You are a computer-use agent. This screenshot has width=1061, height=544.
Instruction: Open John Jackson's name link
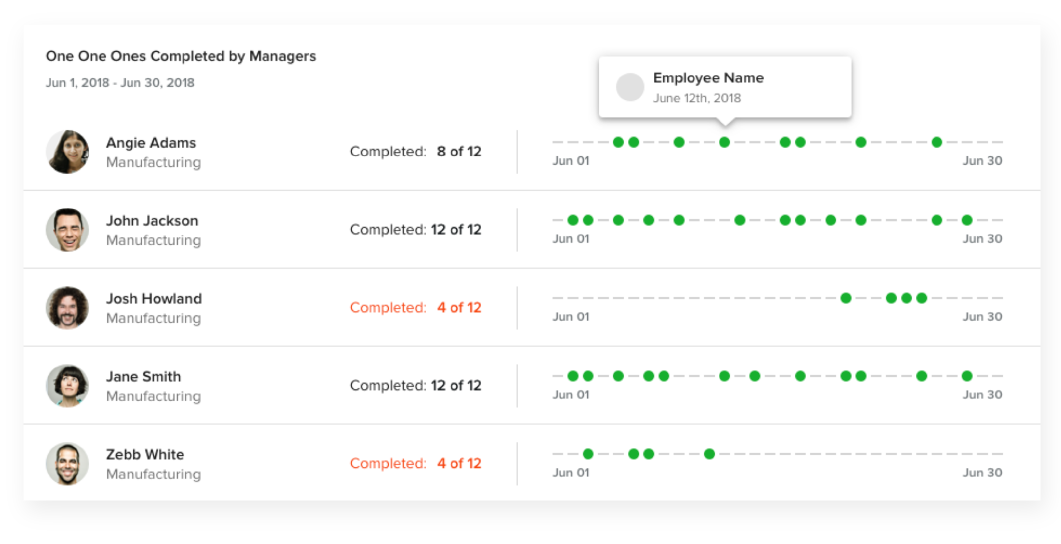152,221
